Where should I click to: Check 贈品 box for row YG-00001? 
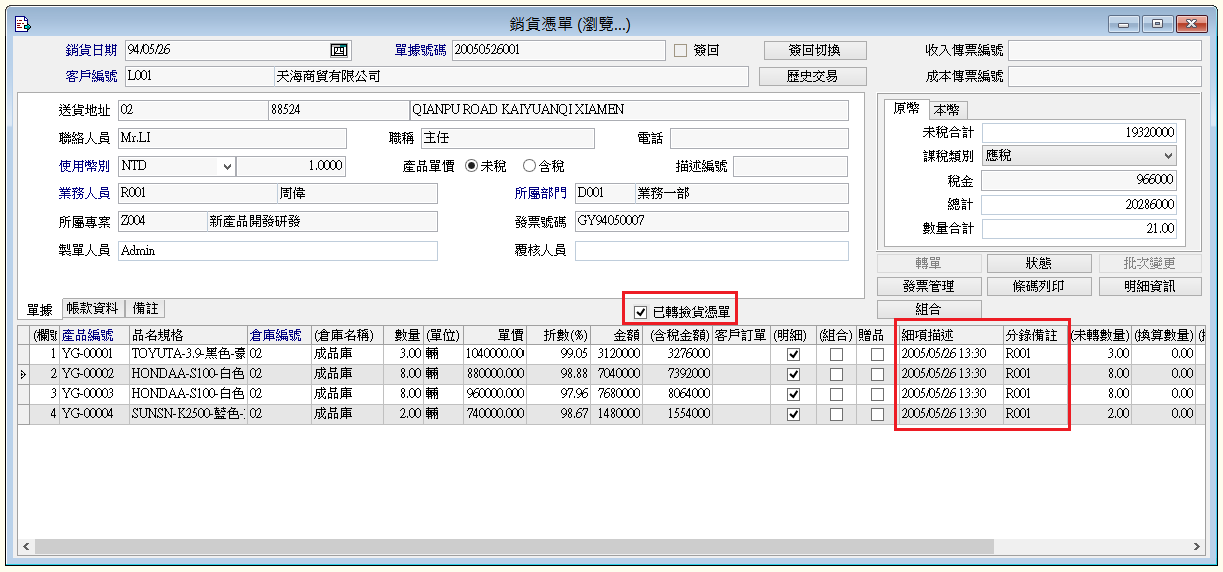pyautogui.click(x=877, y=354)
